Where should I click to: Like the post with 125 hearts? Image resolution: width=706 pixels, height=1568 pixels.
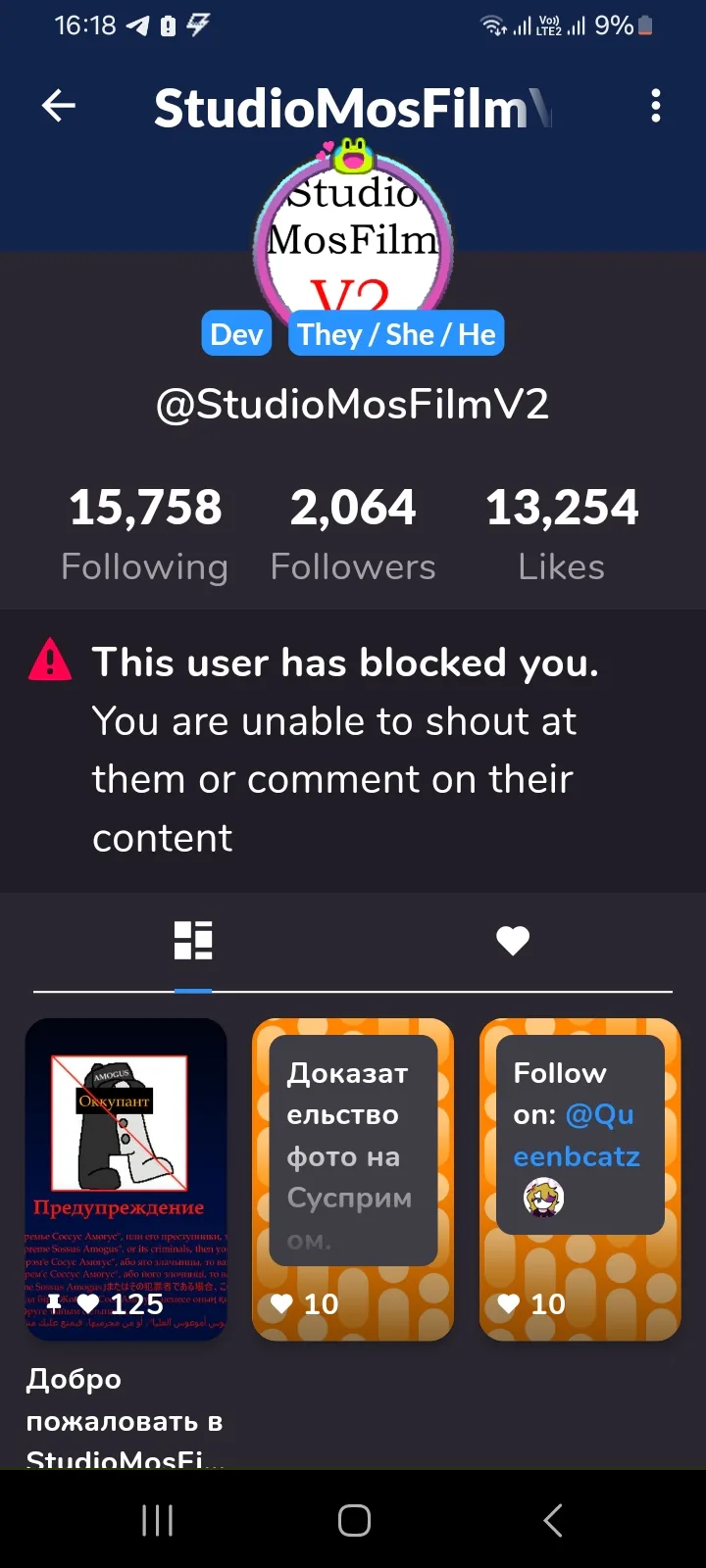88,1303
